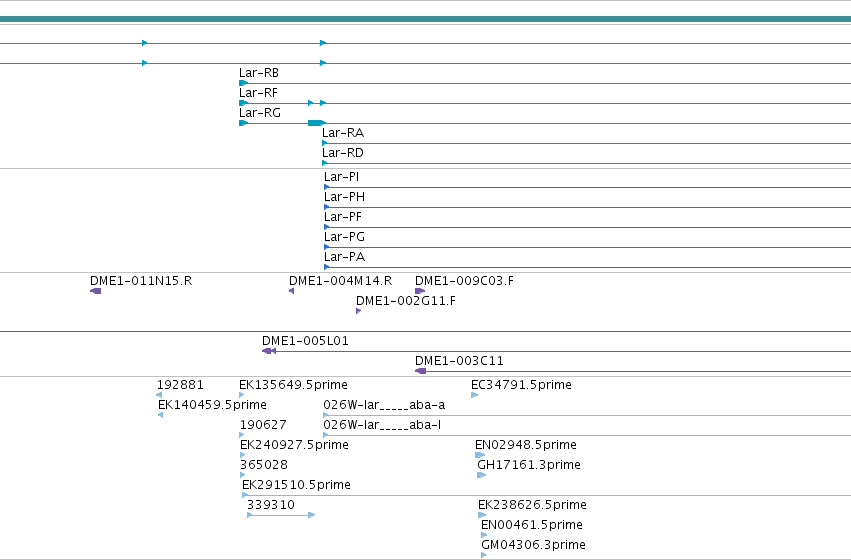Click the EC34791.5prime feature arrow
The image size is (851, 560).
tap(474, 395)
